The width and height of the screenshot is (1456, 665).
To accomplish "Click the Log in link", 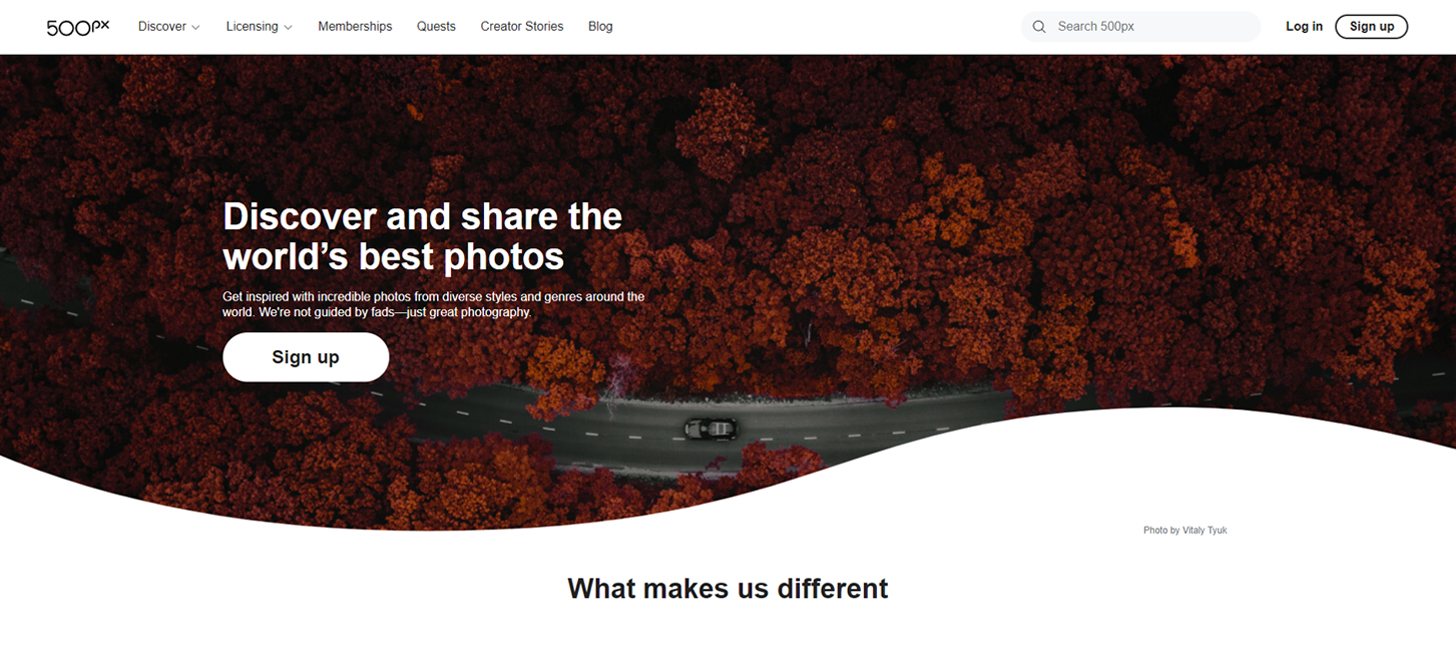I will [x=1304, y=27].
